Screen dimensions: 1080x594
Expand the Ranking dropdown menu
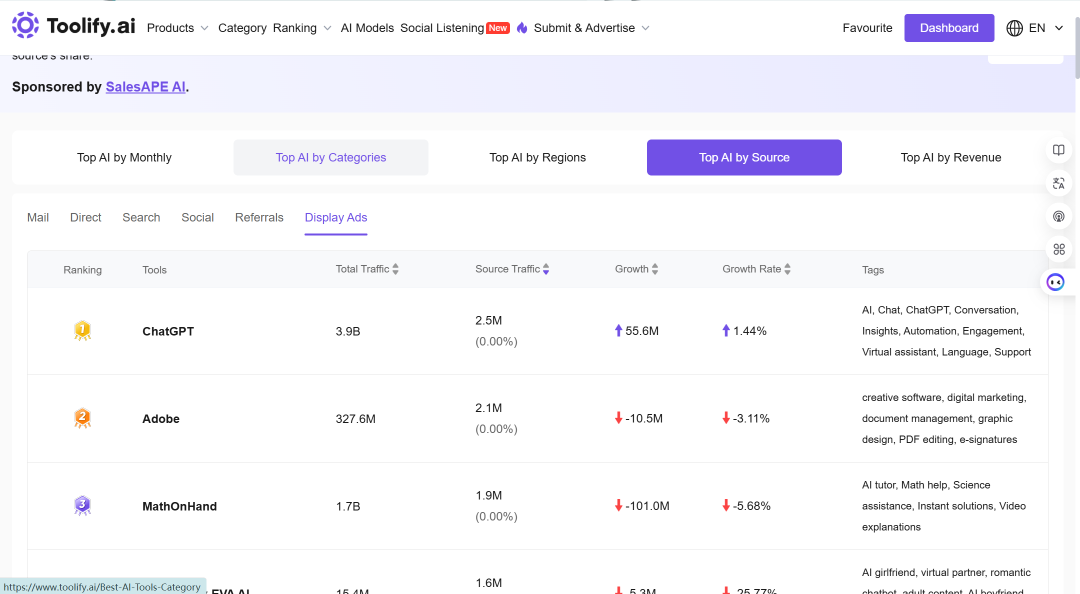(302, 28)
